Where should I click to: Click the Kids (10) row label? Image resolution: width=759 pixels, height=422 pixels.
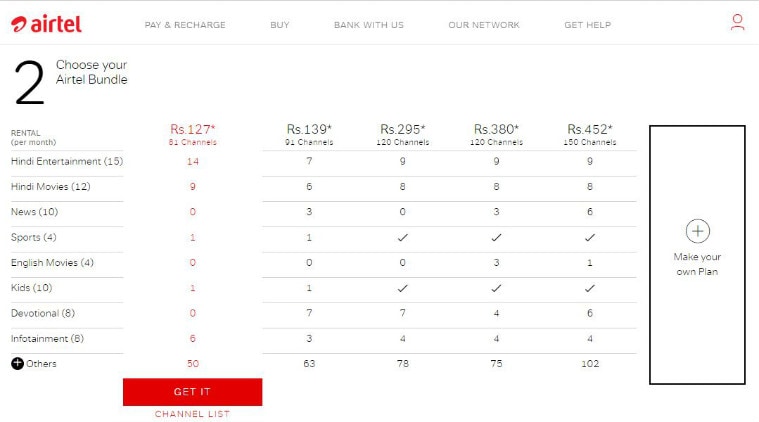pos(31,288)
